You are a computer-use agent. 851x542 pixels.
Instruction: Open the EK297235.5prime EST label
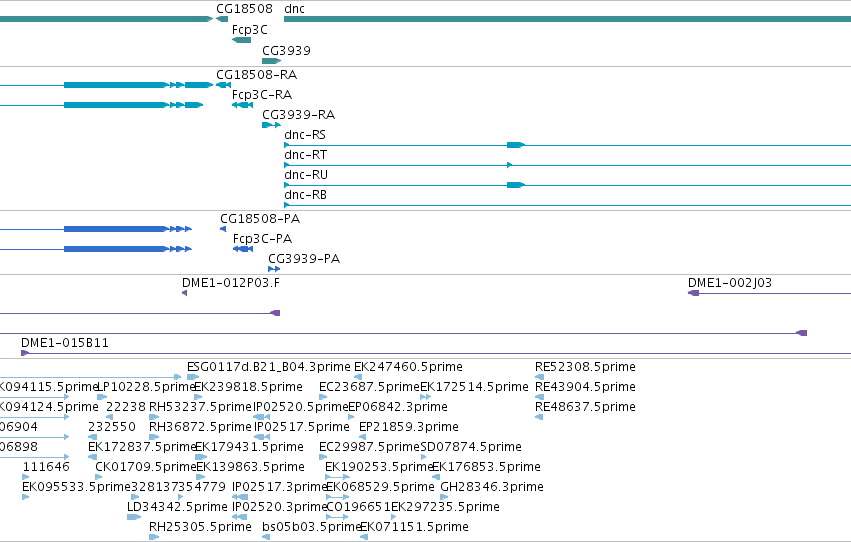446,507
